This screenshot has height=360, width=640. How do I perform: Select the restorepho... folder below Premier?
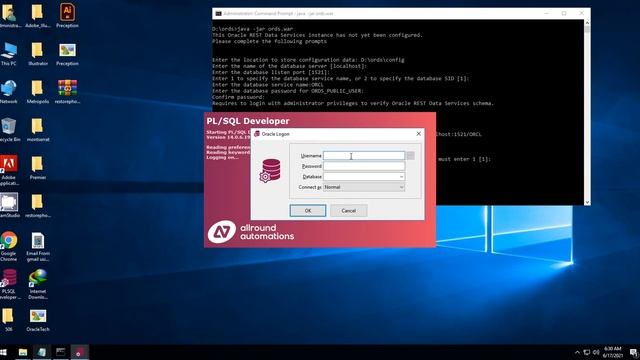[38, 206]
